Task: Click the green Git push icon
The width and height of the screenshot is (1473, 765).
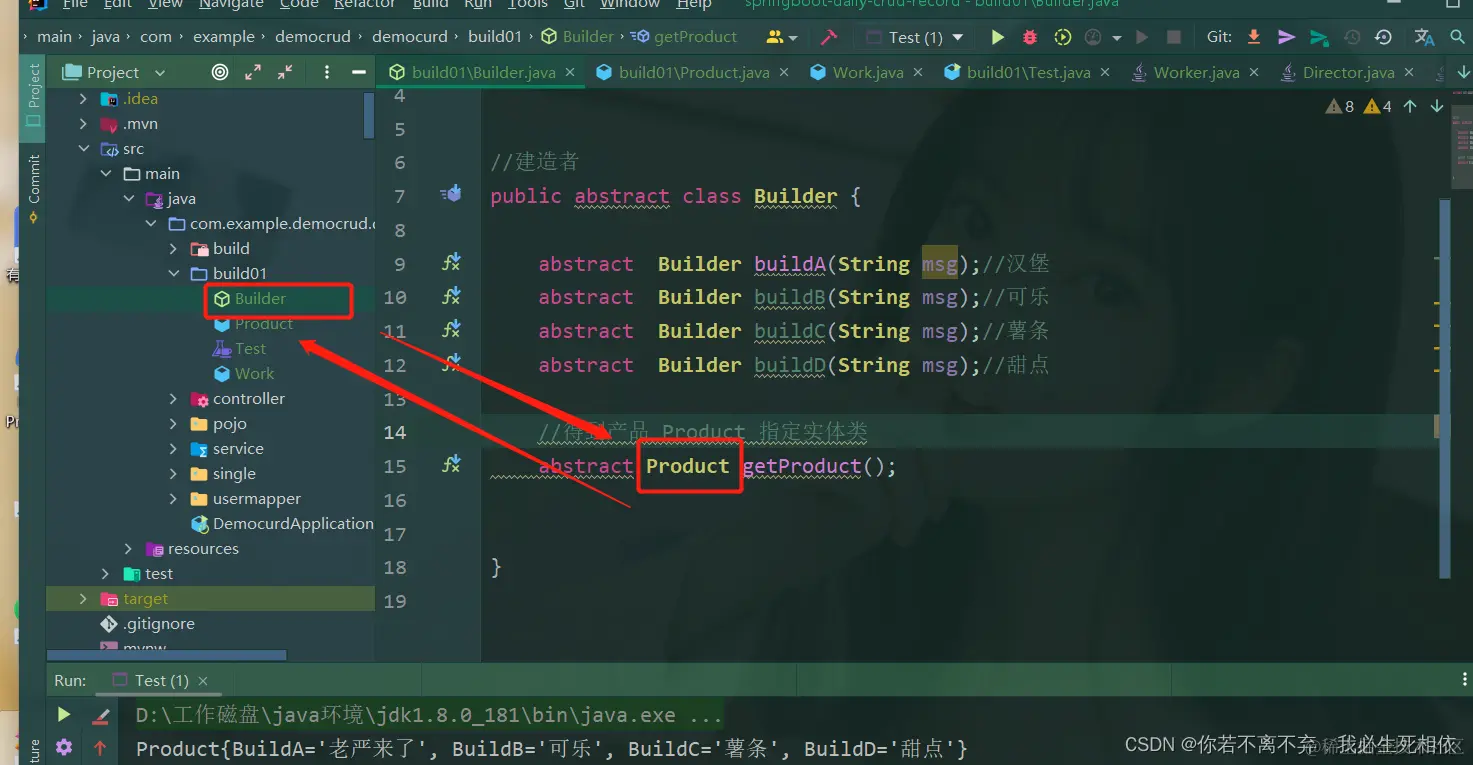Action: pos(1319,37)
